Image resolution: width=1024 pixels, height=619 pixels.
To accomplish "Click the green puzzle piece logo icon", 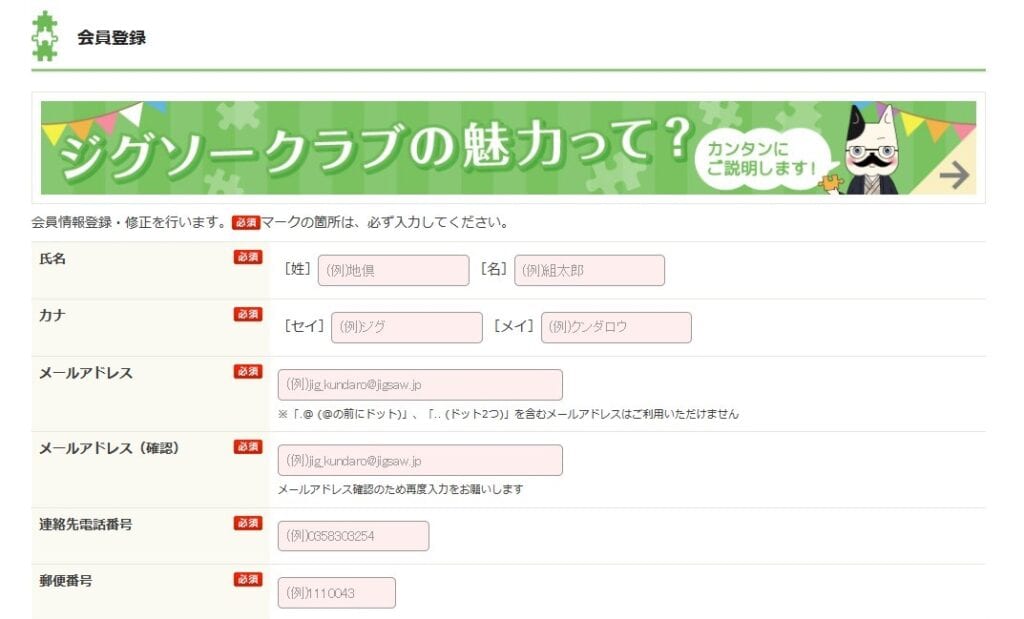I will click(x=44, y=36).
